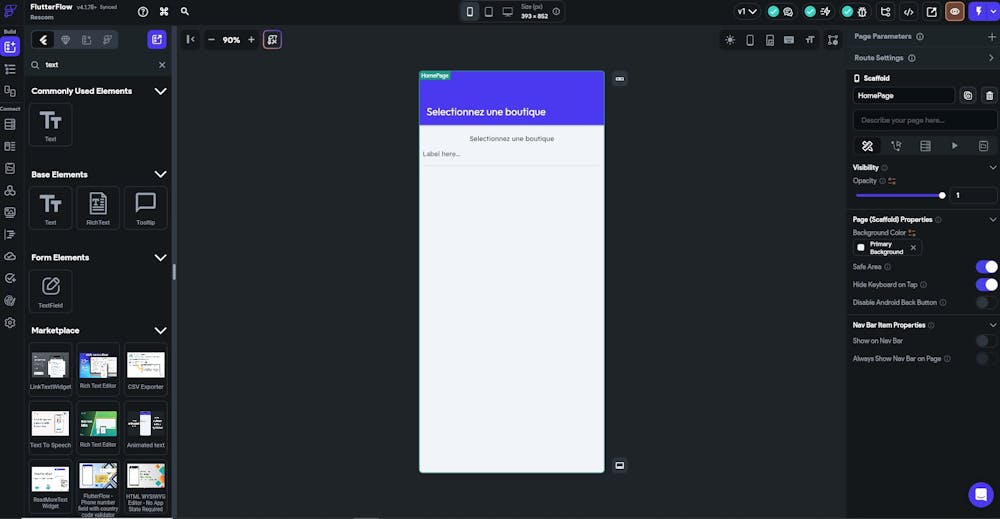Screen dimensions: 1000x519
Task: Open the v1 version dropdown
Action: [747, 11]
